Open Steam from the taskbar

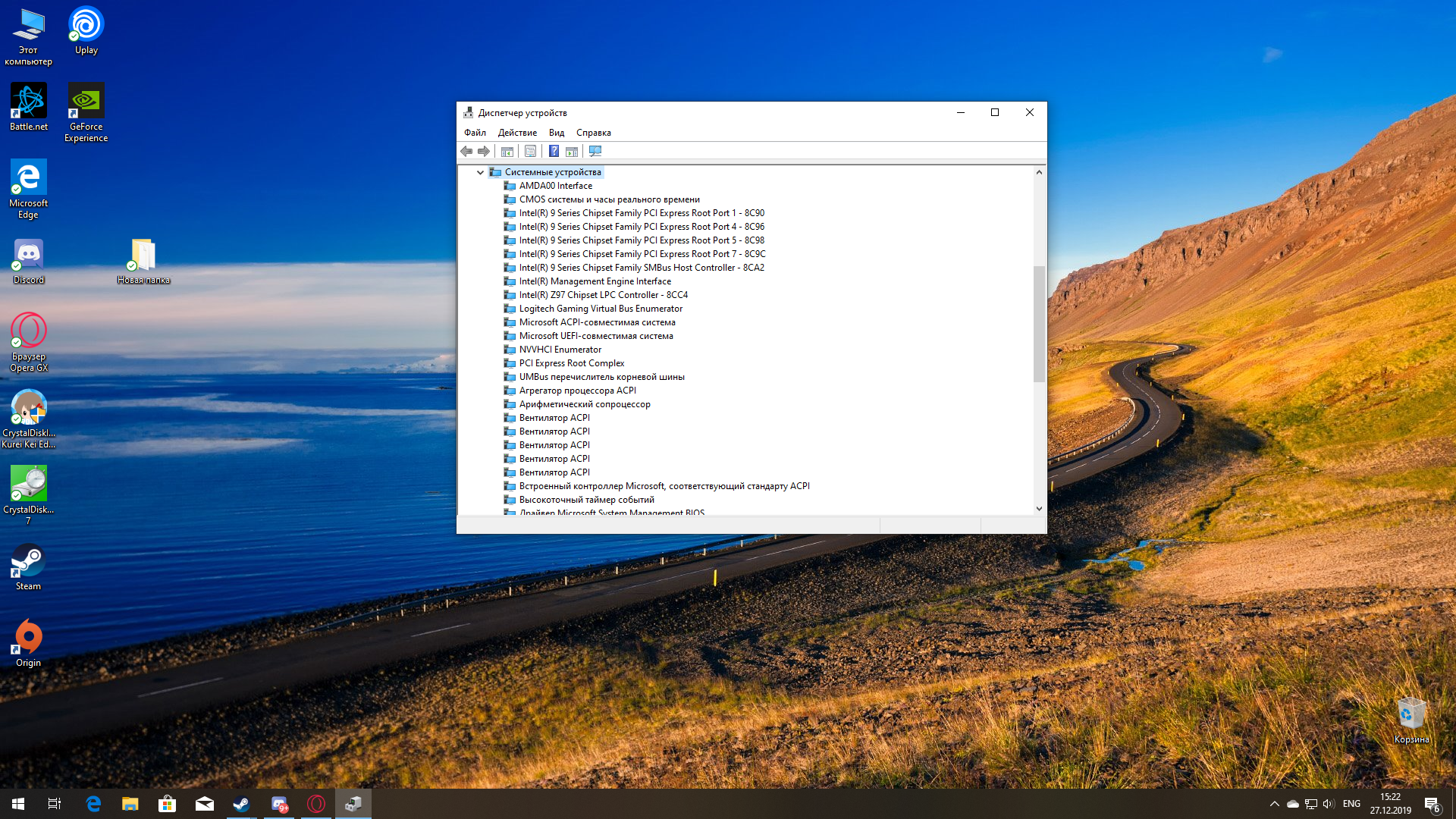click(x=241, y=804)
